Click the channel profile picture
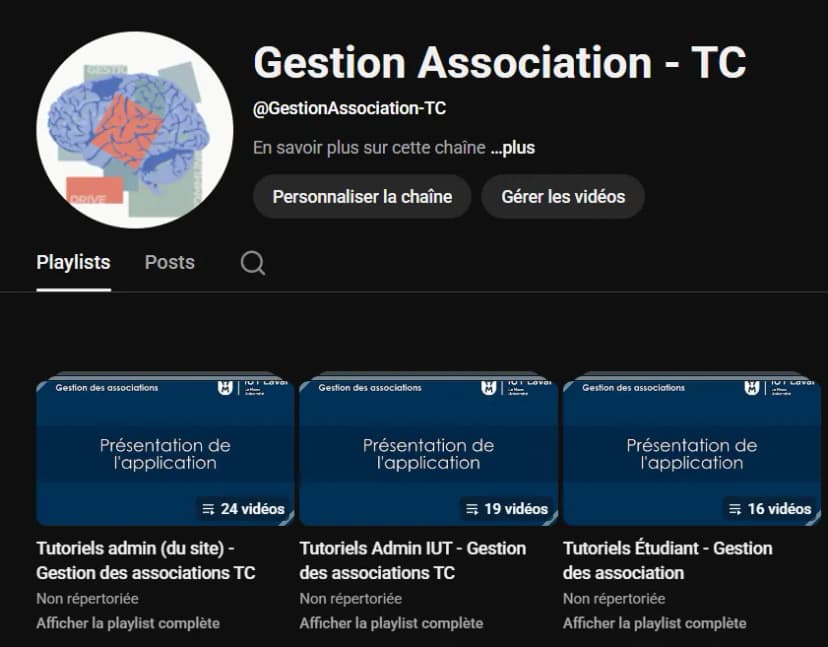This screenshot has width=828, height=647. [134, 126]
